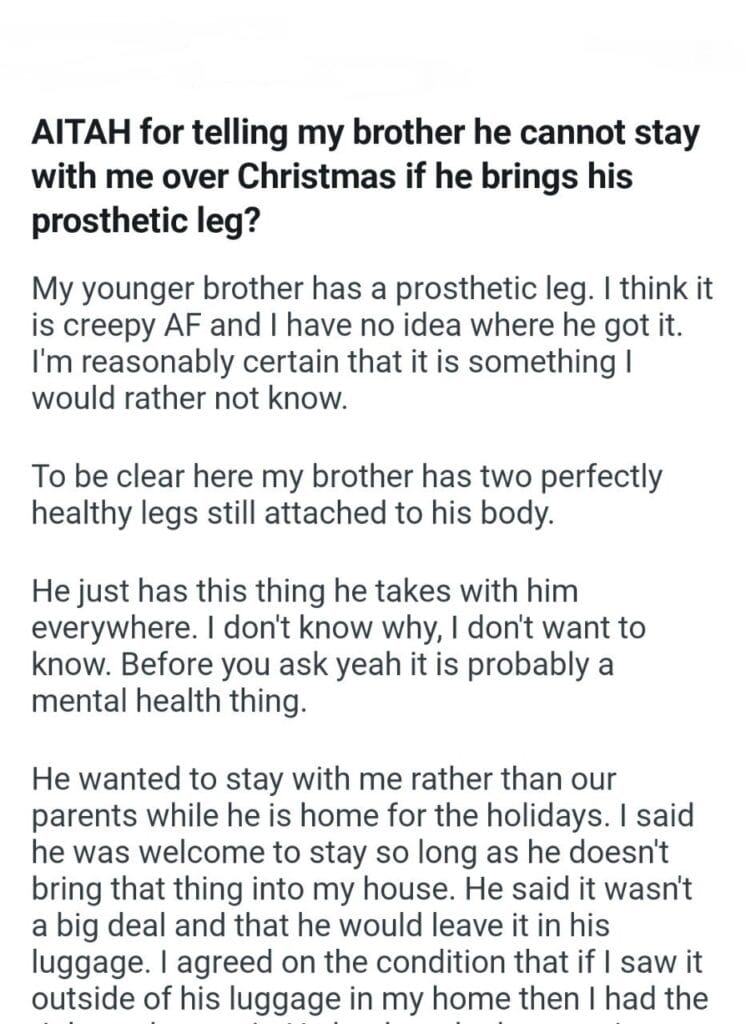746x1024 pixels.
Task: Click the paragraph starting "To be clear here"
Action: [346, 495]
